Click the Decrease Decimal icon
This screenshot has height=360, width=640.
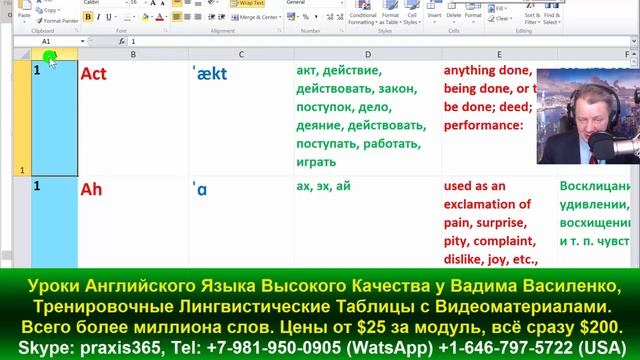click(x=340, y=17)
